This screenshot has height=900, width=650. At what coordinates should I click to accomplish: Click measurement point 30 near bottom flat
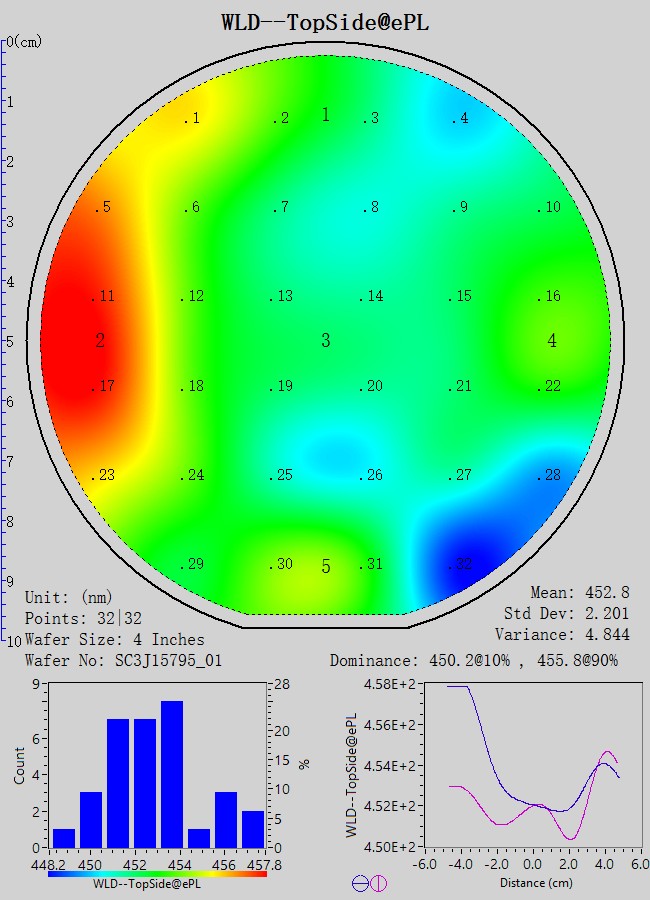(281, 565)
